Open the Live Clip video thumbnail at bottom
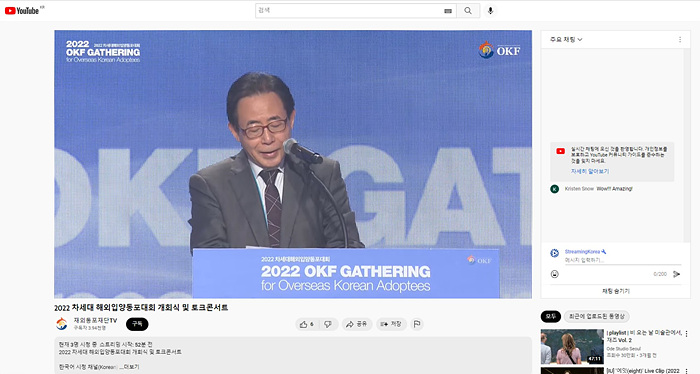Image resolution: width=700 pixels, height=374 pixels. [572, 370]
